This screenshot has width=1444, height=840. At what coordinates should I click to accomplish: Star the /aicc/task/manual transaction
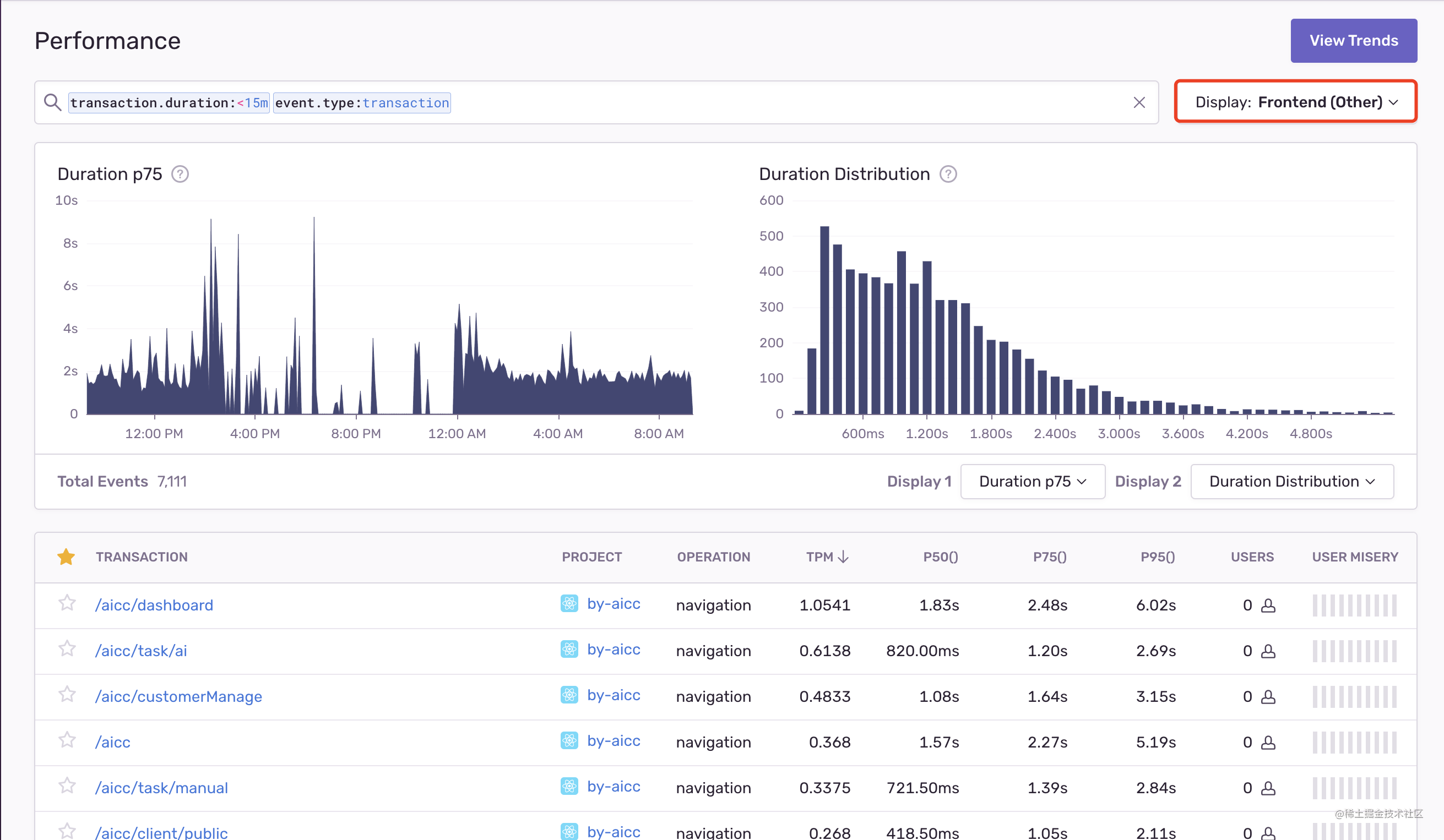pos(67,786)
